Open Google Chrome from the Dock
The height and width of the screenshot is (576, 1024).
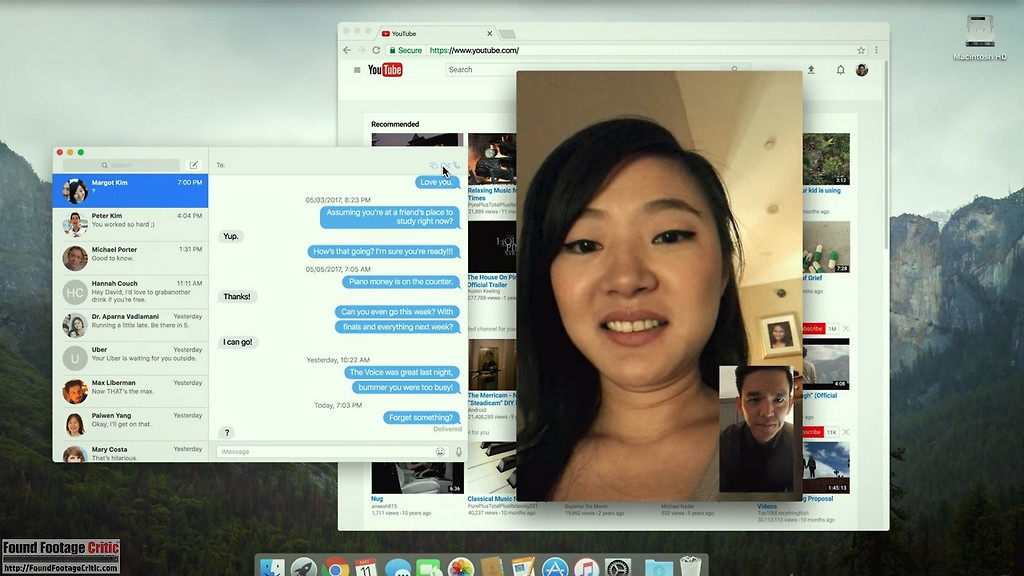(x=335, y=568)
